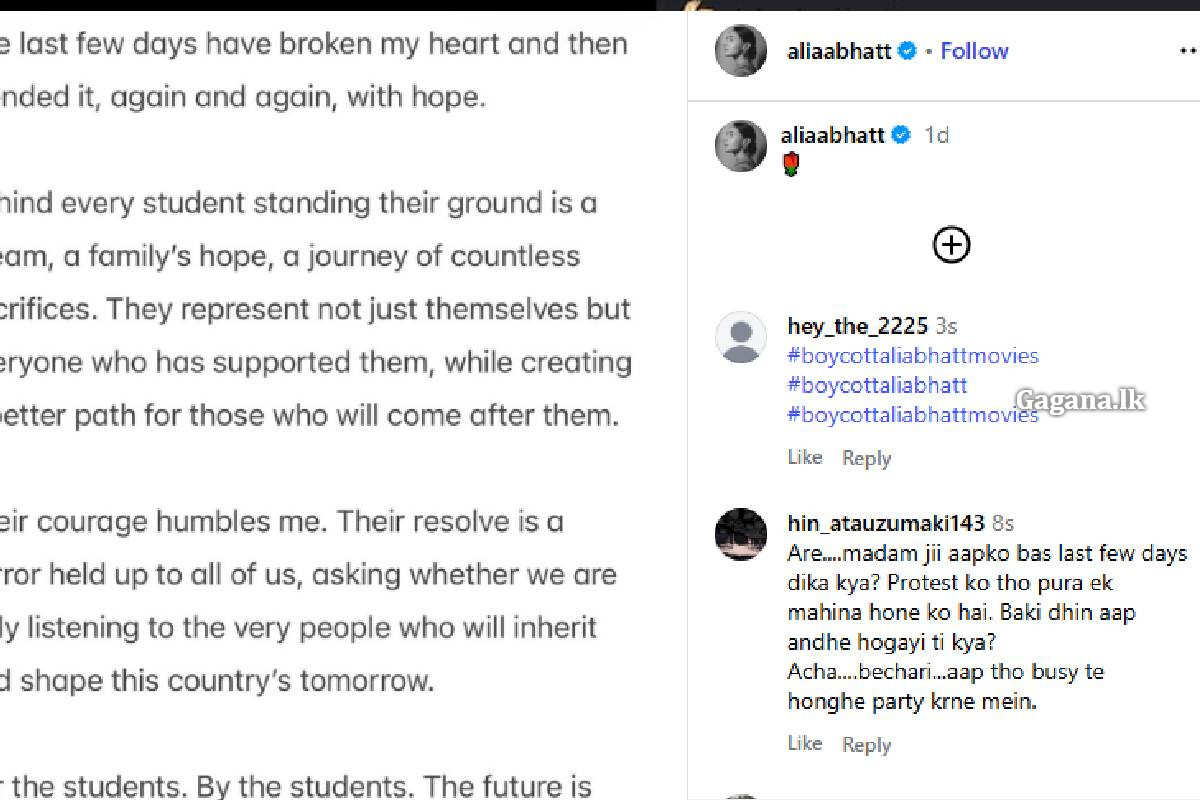Open hin_atauzumaki143 username link
The image size is (1200, 800).
point(886,523)
